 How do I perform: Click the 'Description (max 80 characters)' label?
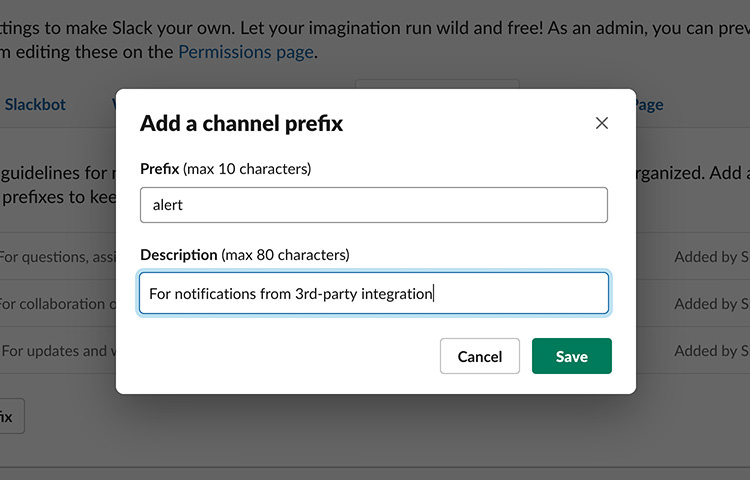coord(245,255)
